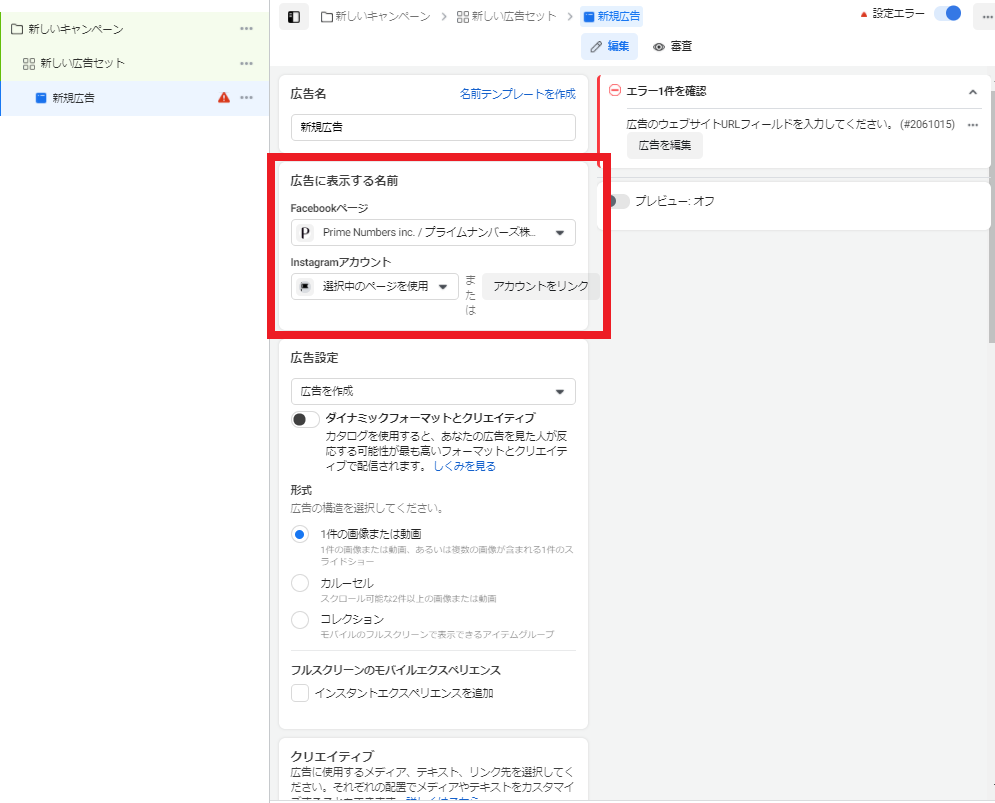Open options for 新しいキャンペーン row
Screen dimensions: 995x803
247,29
